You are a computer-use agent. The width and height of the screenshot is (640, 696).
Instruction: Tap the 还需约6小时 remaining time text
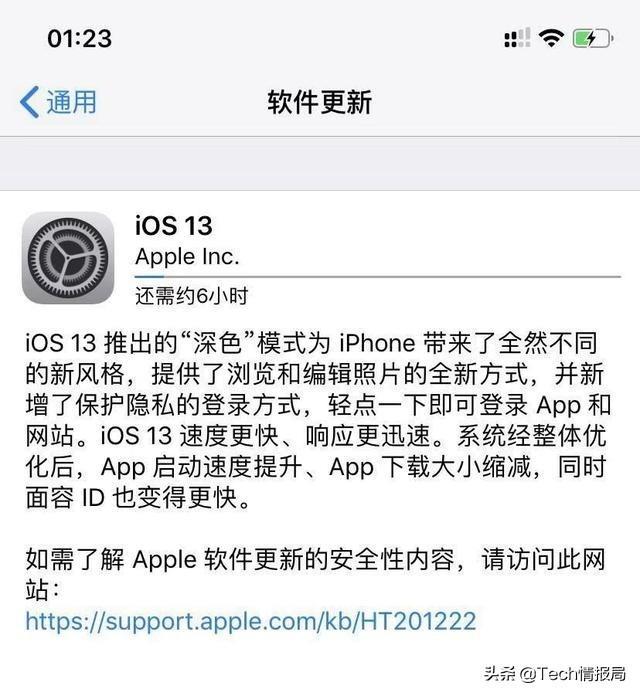[x=191, y=296]
